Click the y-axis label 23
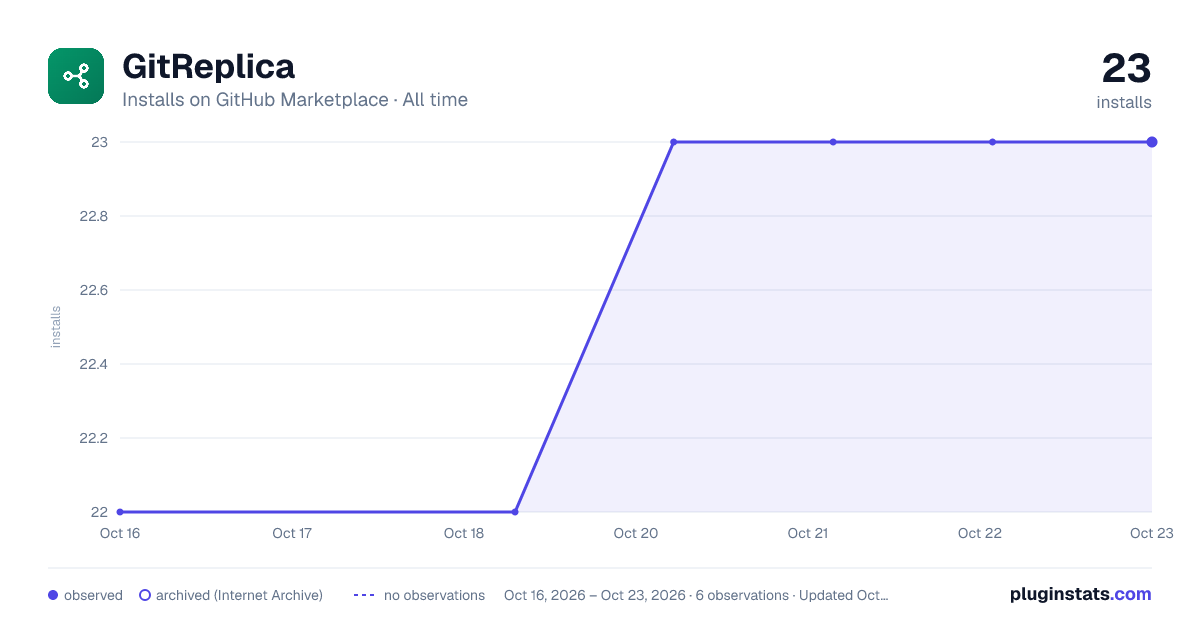This screenshot has width=1200, height=630. [100, 142]
